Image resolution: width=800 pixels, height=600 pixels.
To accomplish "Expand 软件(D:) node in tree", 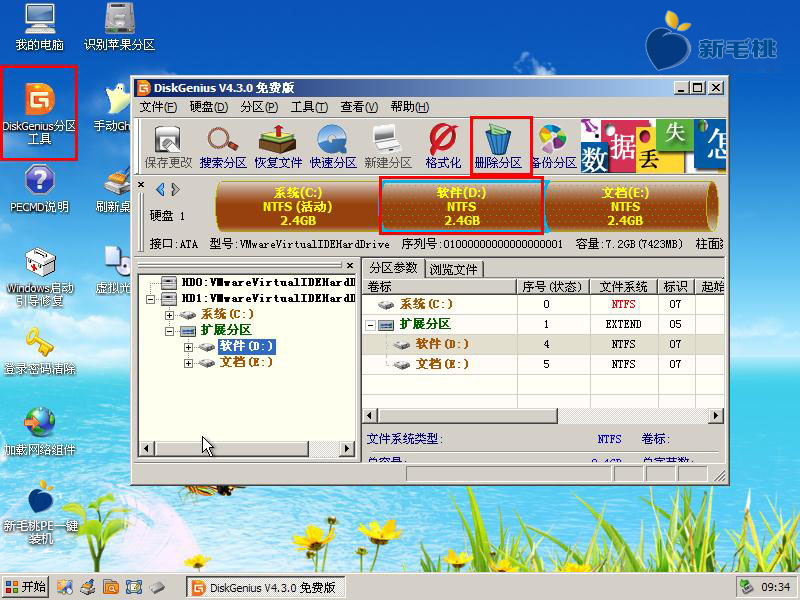I will coord(188,347).
